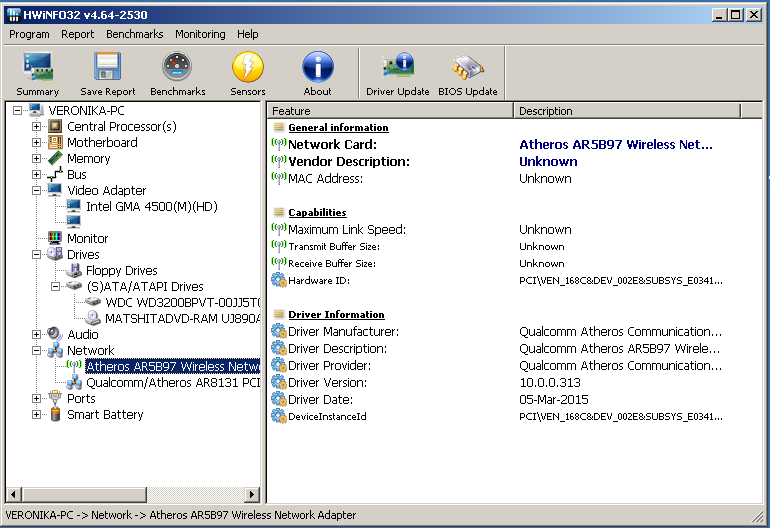Select the WDC WD3200BPVT drive entry
Viewport: 770px width, 528px height.
pyautogui.click(x=182, y=303)
